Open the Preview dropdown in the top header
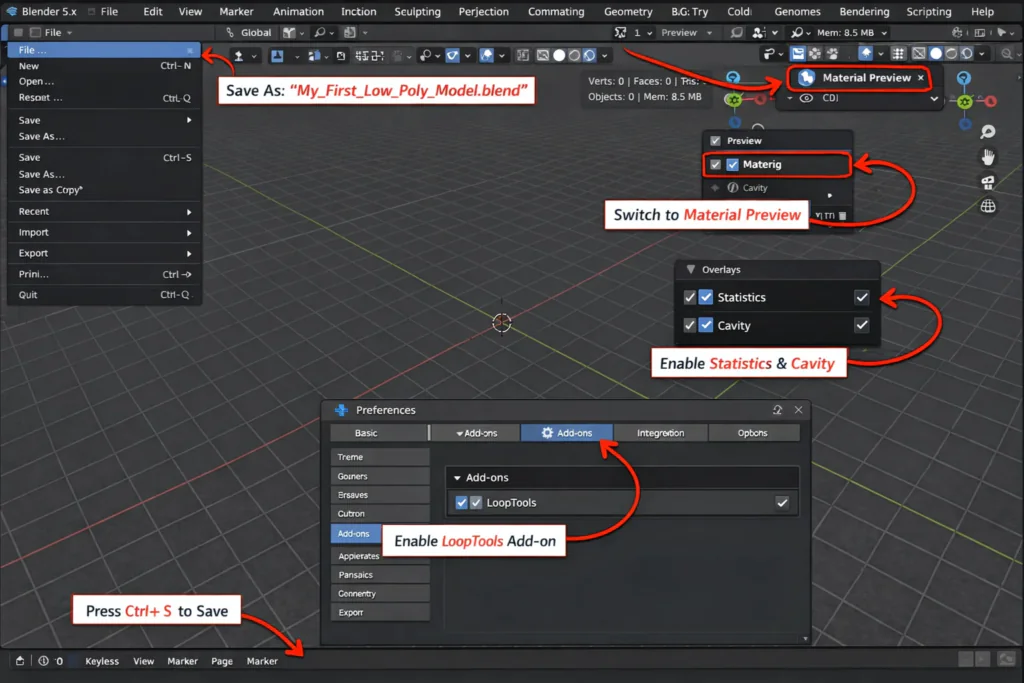The width and height of the screenshot is (1024, 683). point(686,33)
